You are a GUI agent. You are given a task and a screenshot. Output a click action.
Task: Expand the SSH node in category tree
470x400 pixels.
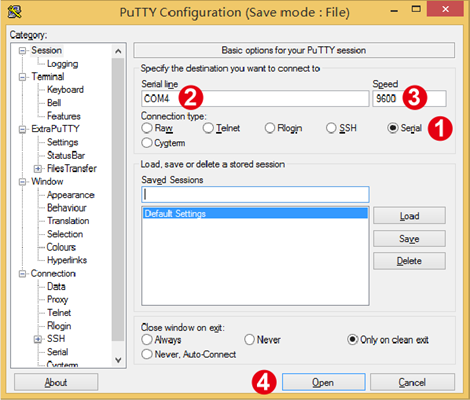point(38,339)
